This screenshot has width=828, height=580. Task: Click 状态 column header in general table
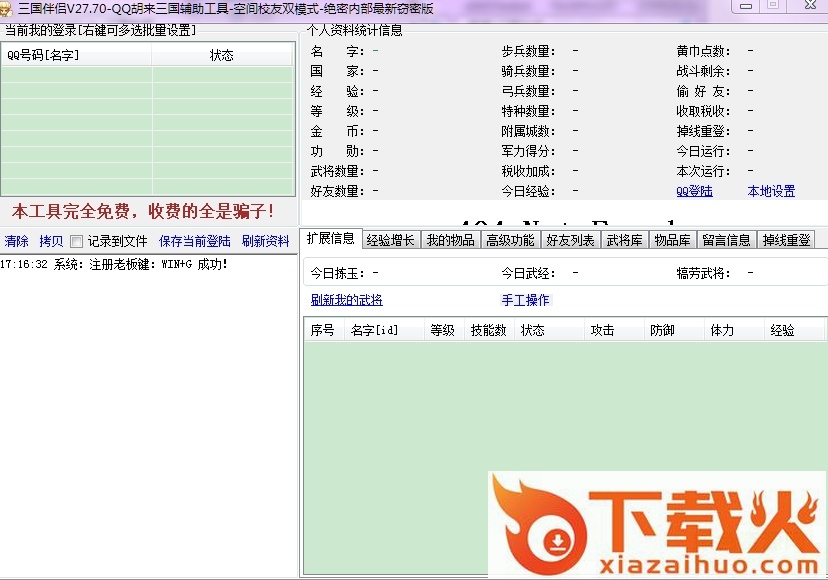coord(549,330)
